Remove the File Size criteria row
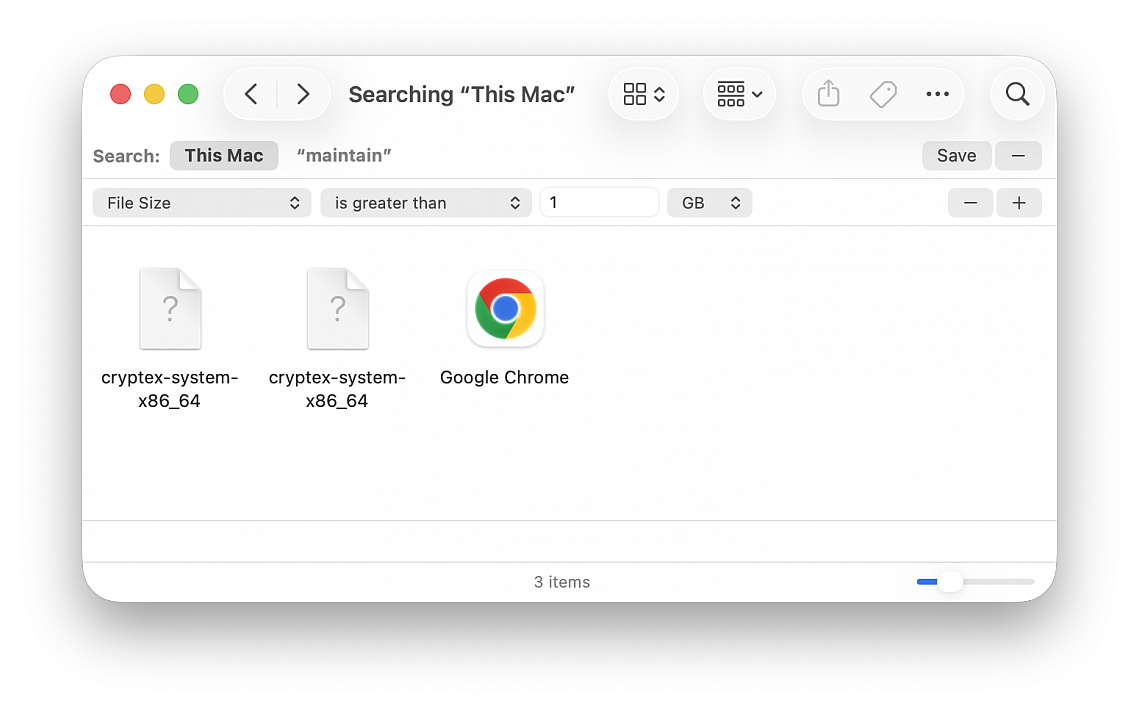This screenshot has height=711, width=1139. tap(970, 203)
